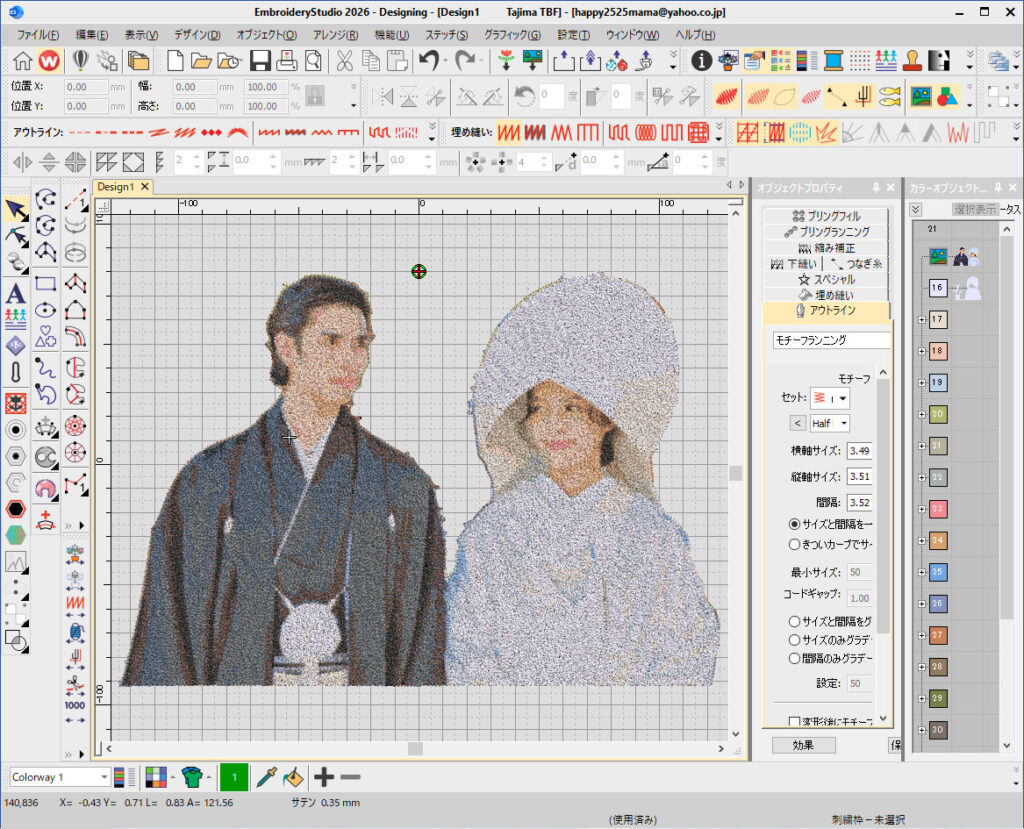Click the Print Preview icon

coord(313,61)
